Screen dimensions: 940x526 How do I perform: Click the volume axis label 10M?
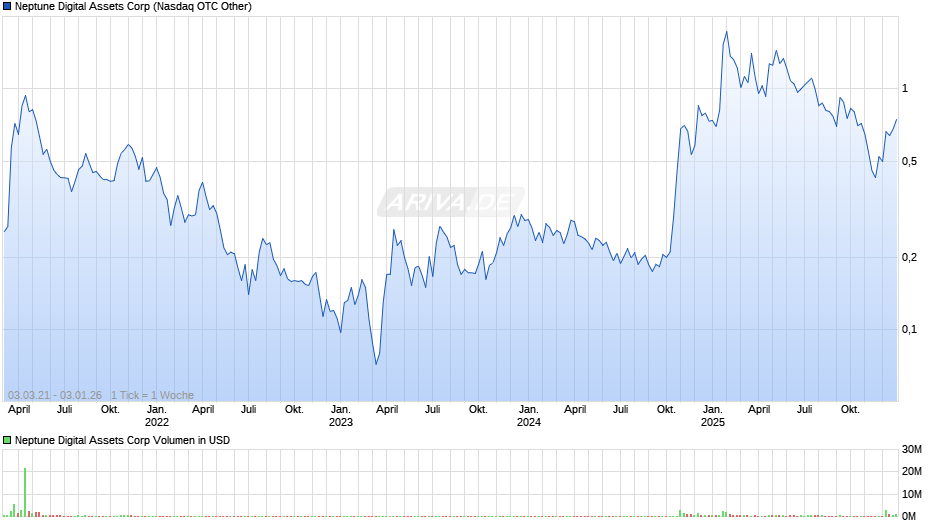912,494
